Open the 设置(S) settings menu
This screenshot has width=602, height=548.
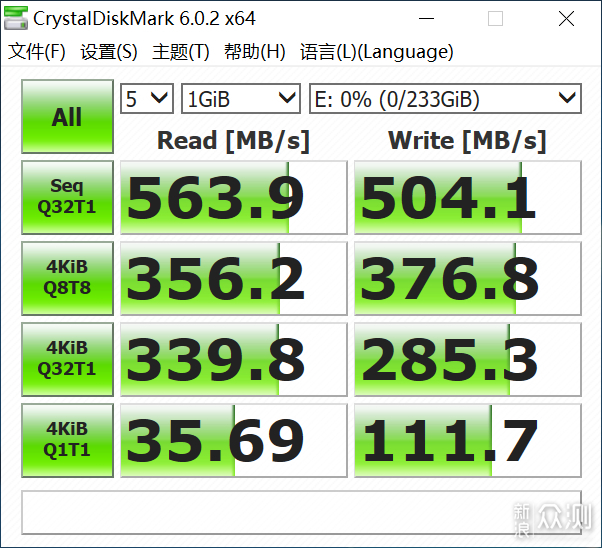point(109,52)
